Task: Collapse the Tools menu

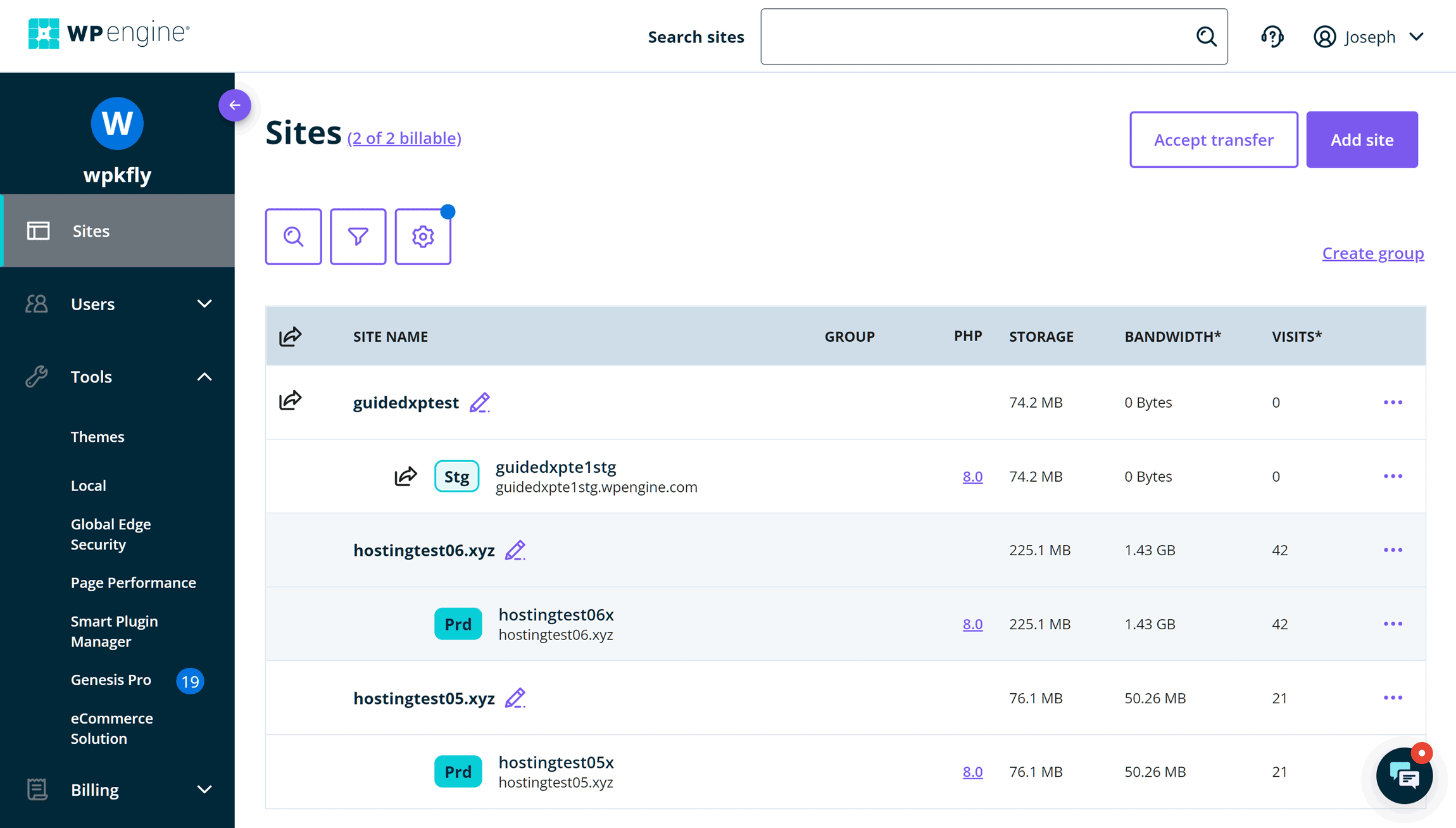Action: pyautogui.click(x=118, y=377)
